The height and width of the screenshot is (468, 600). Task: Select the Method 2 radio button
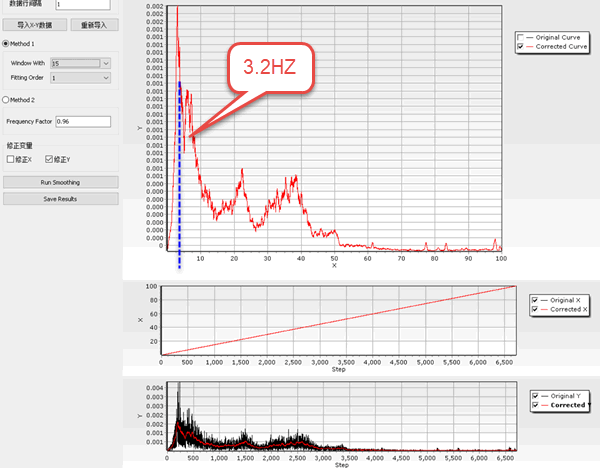point(4,99)
